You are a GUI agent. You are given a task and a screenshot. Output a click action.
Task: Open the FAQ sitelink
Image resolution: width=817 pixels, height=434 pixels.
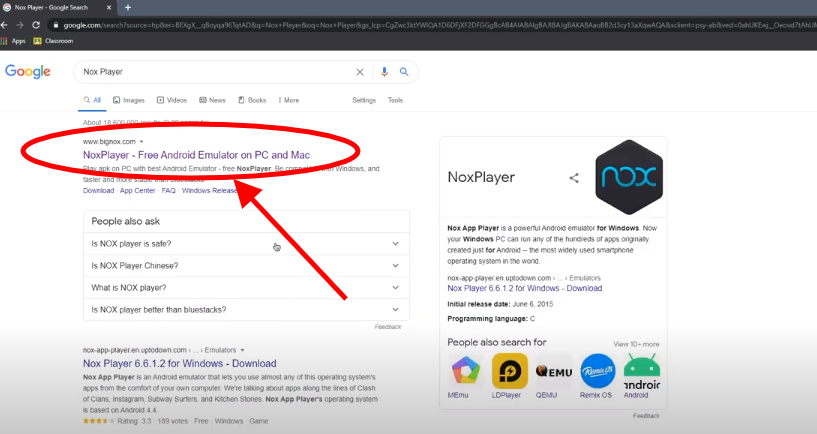click(x=168, y=191)
